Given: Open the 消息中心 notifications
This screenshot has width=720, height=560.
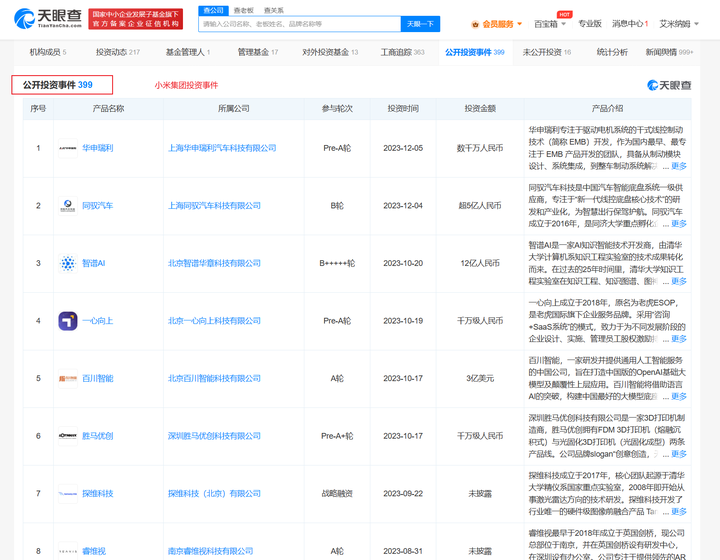Looking at the screenshot, I should (630, 24).
